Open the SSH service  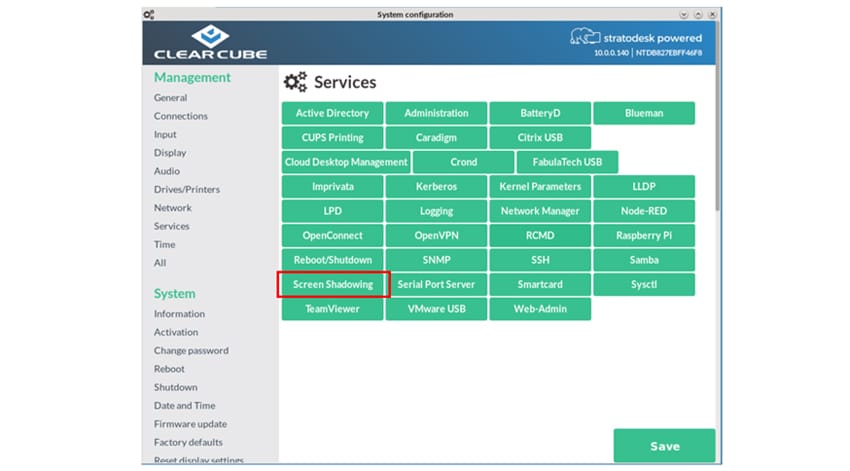click(540, 260)
